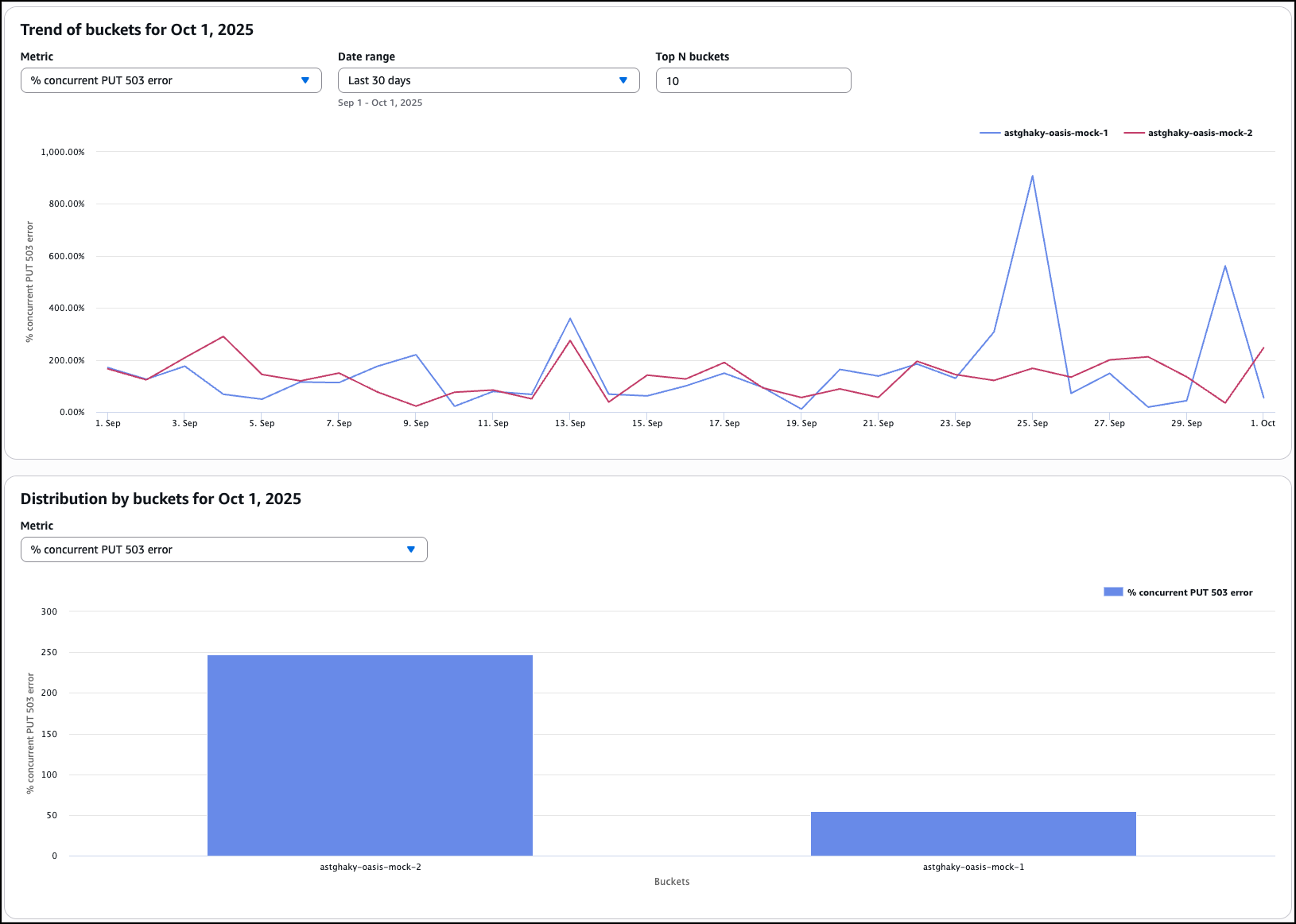1296x924 pixels.
Task: Click the astghaky-oasis-mock-2 bar
Action: coord(370,755)
